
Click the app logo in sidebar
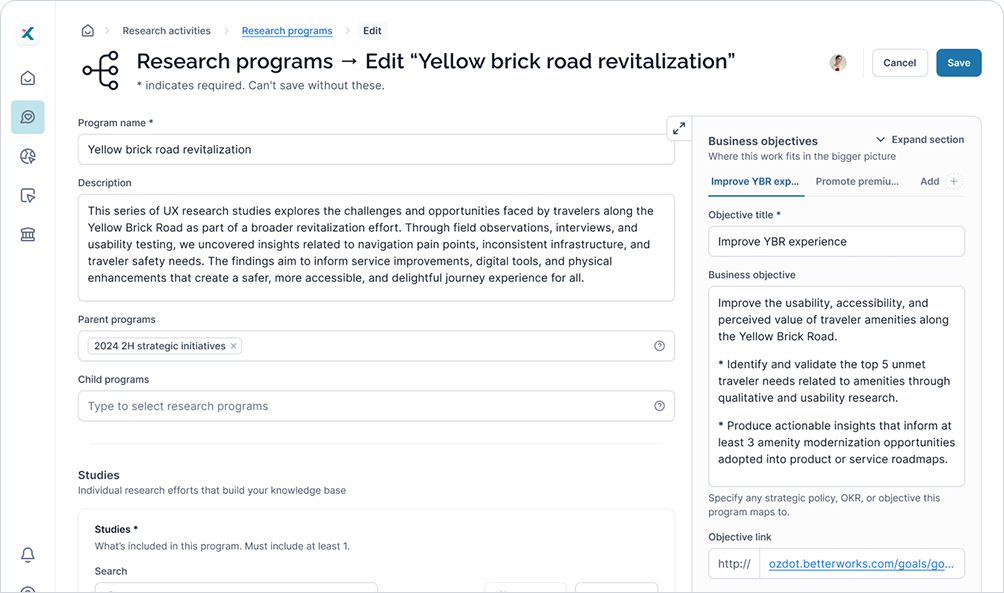(28, 33)
